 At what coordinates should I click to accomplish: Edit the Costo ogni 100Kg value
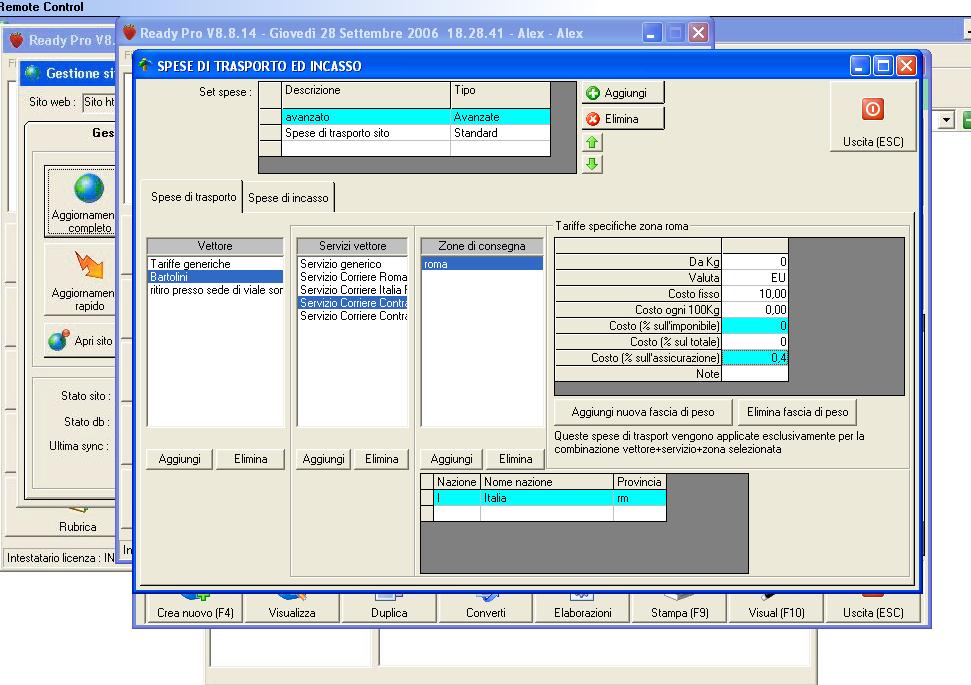755,310
